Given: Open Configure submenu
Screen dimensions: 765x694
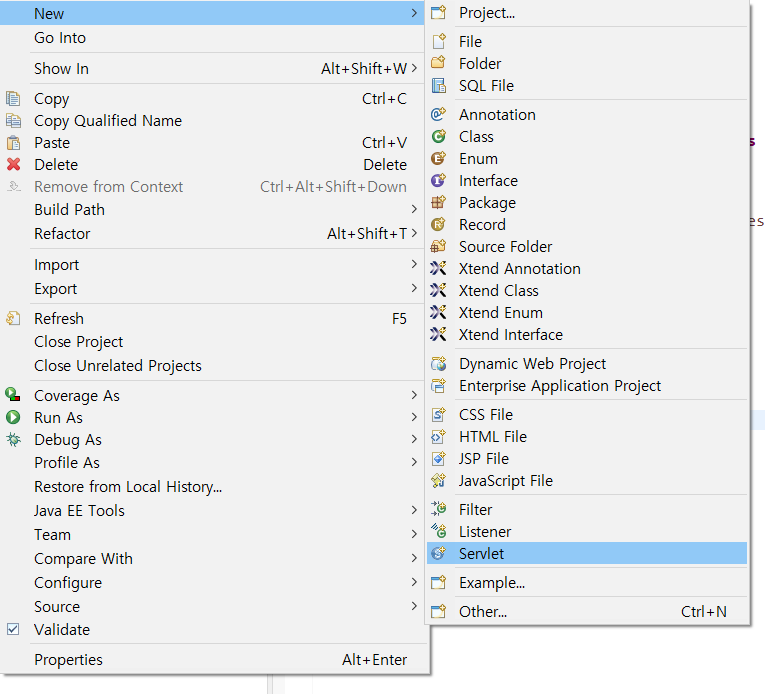Looking at the screenshot, I should (x=212, y=582).
